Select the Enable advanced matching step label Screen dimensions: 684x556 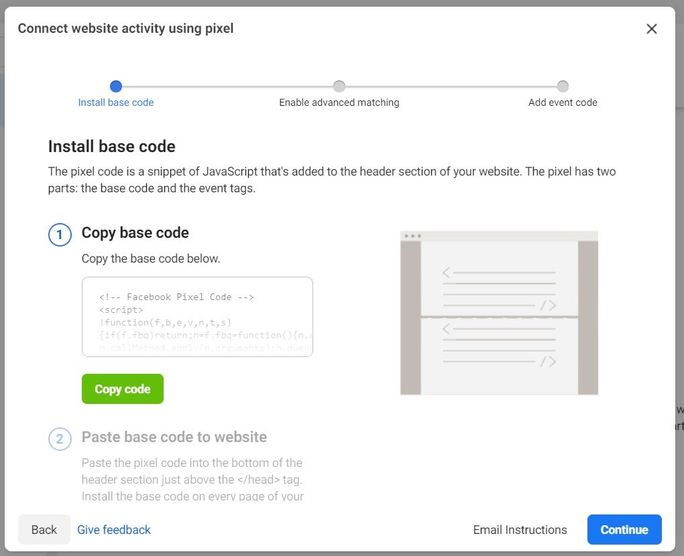click(x=339, y=103)
